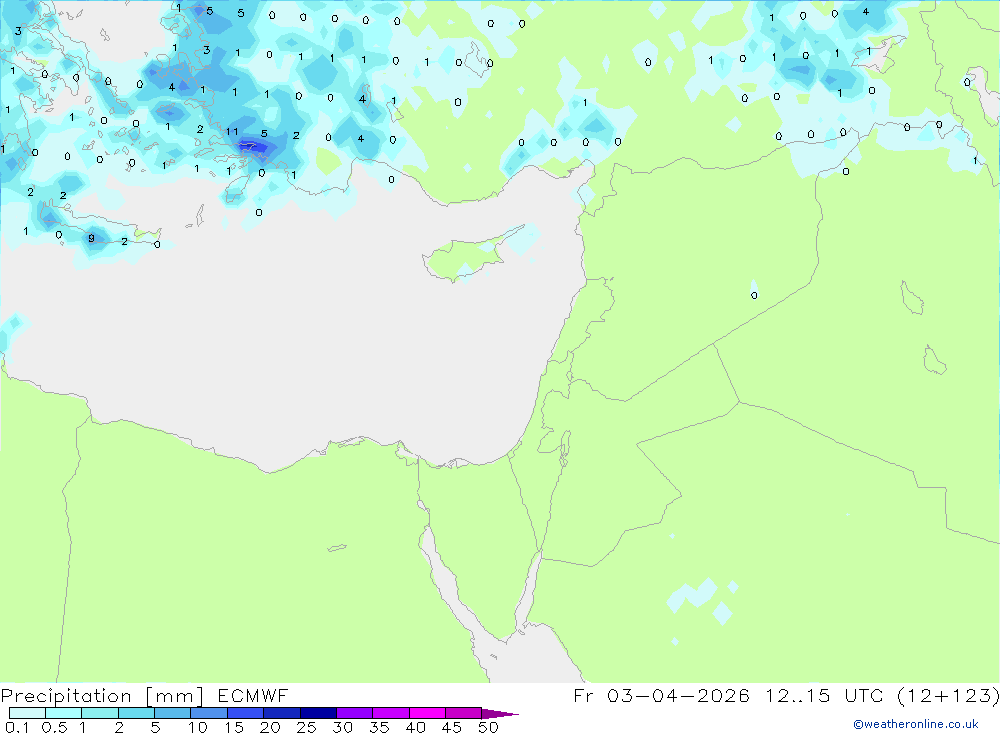Click the isolated '0' value over Syria

tap(754, 295)
